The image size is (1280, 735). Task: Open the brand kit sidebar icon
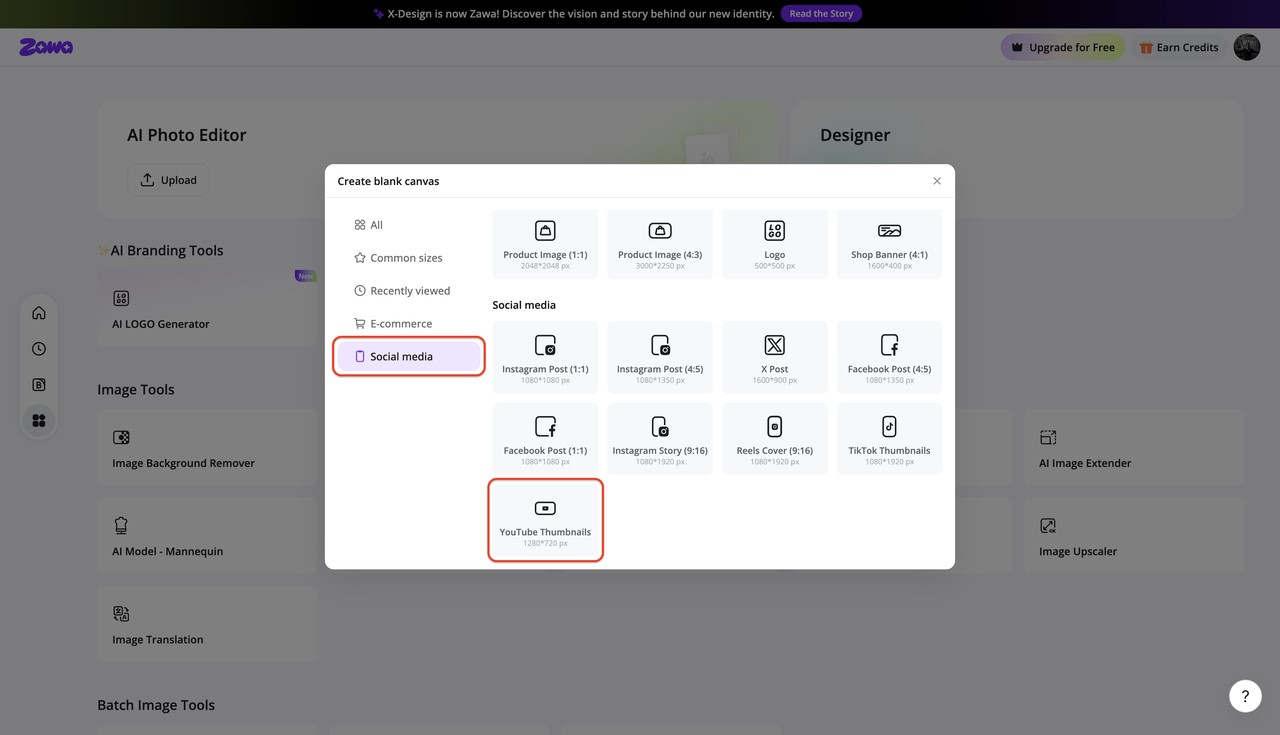coord(39,385)
